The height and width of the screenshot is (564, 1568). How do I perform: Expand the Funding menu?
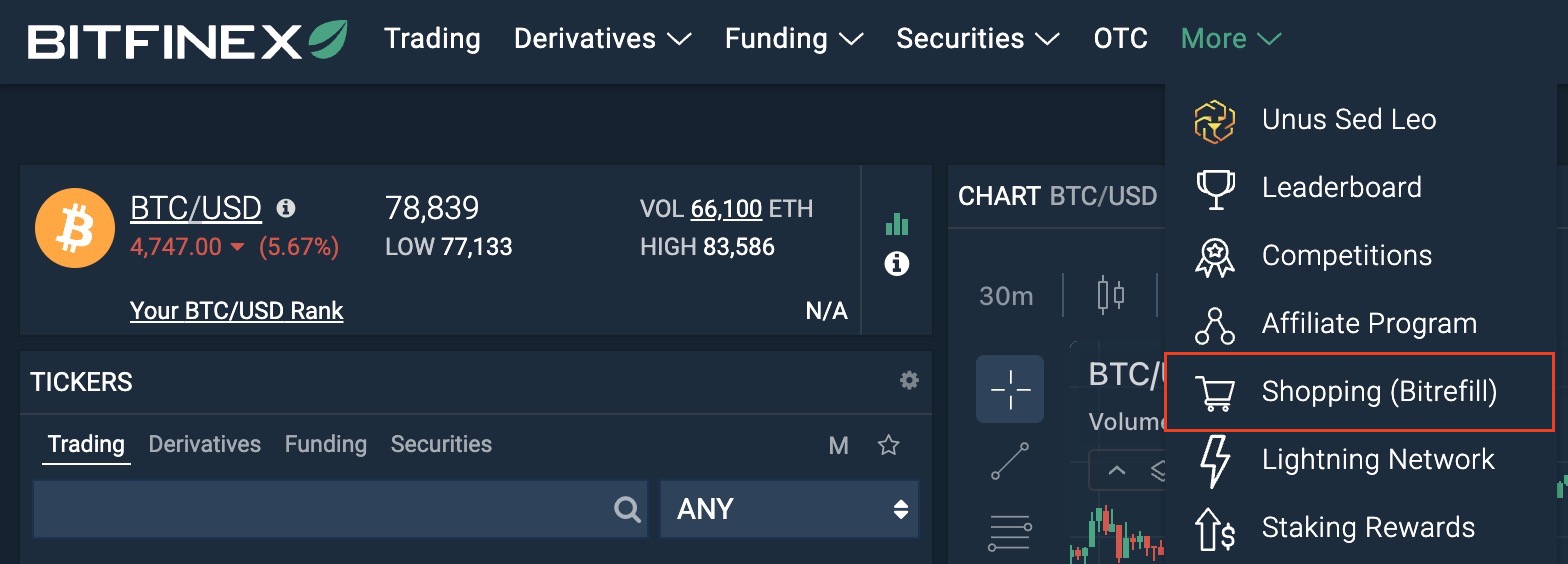794,39
